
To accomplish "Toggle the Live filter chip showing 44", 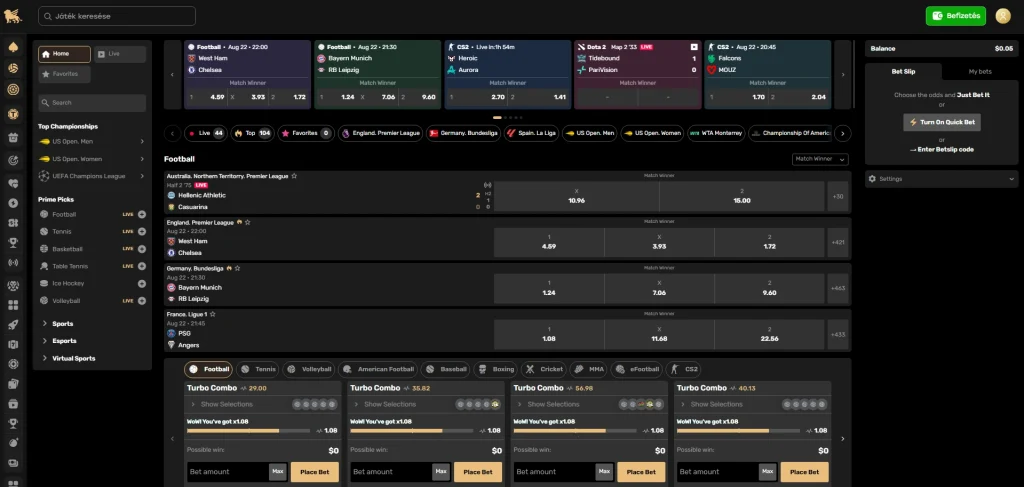I will [210, 133].
